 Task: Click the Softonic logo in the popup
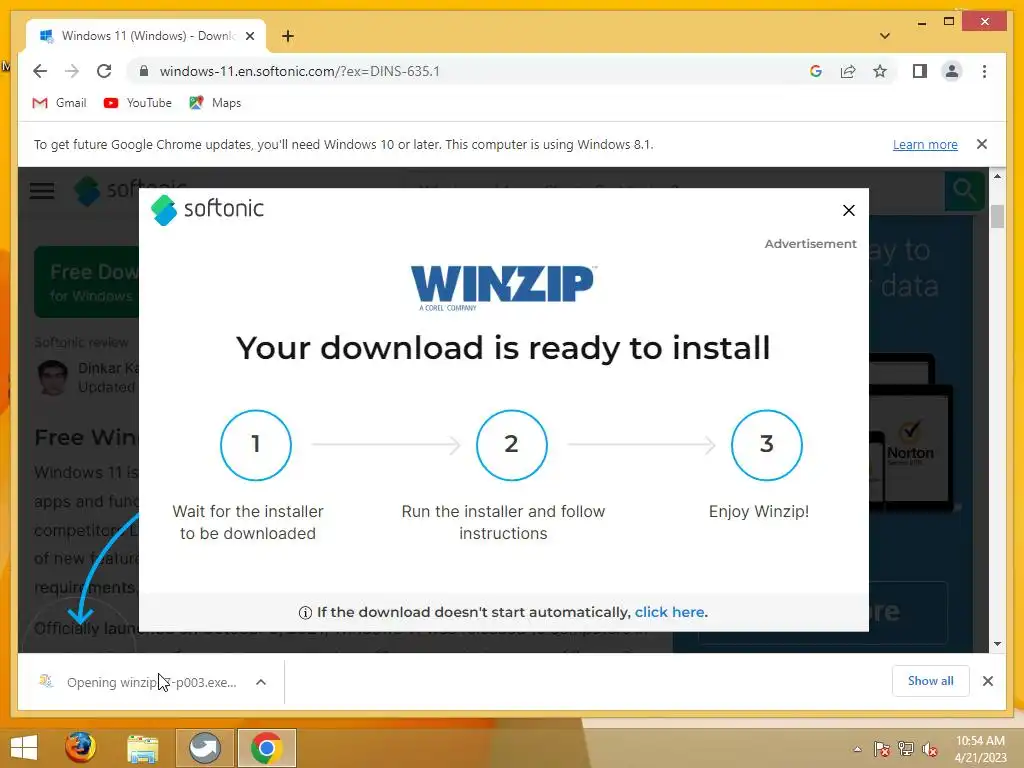coord(208,210)
